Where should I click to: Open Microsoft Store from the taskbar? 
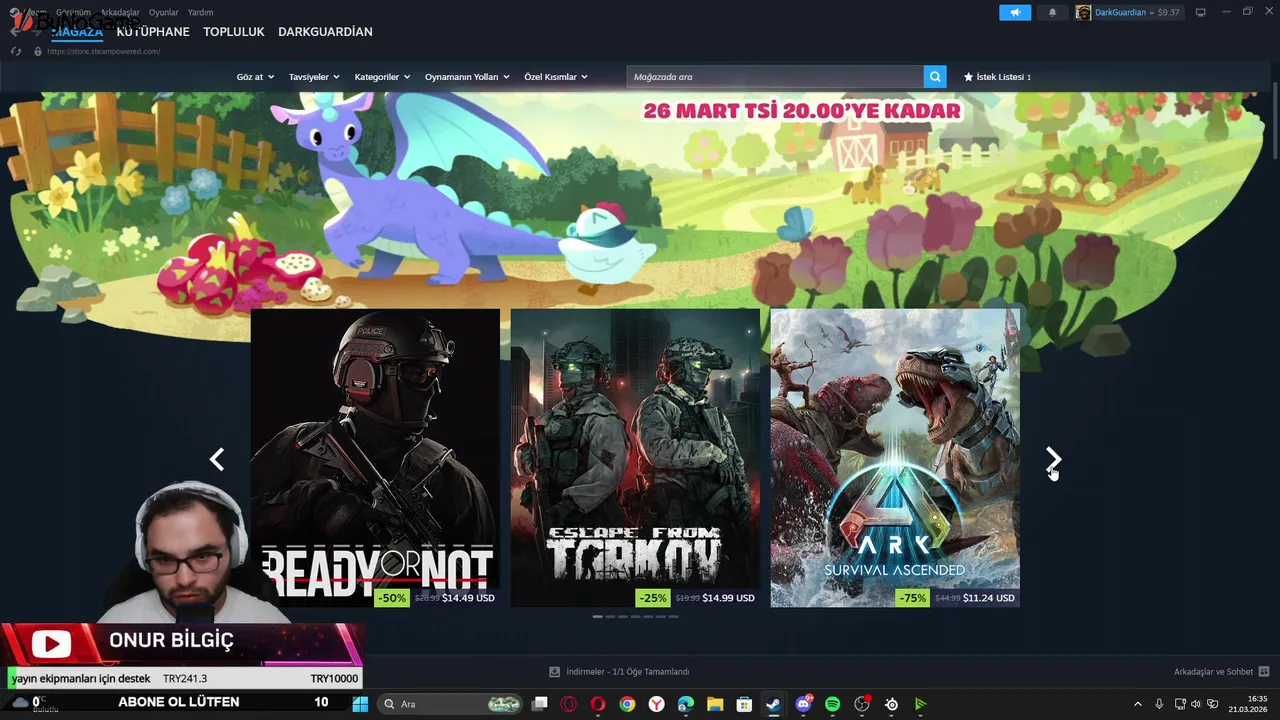point(744,704)
